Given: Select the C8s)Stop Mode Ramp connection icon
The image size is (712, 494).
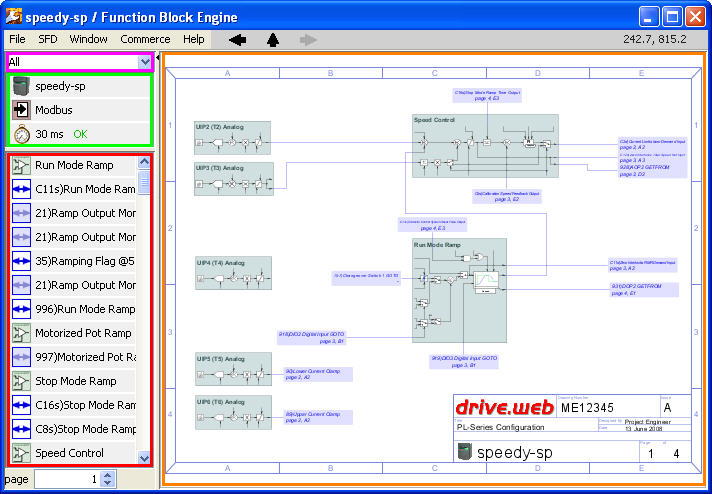Looking at the screenshot, I should pyautogui.click(x=21, y=429).
